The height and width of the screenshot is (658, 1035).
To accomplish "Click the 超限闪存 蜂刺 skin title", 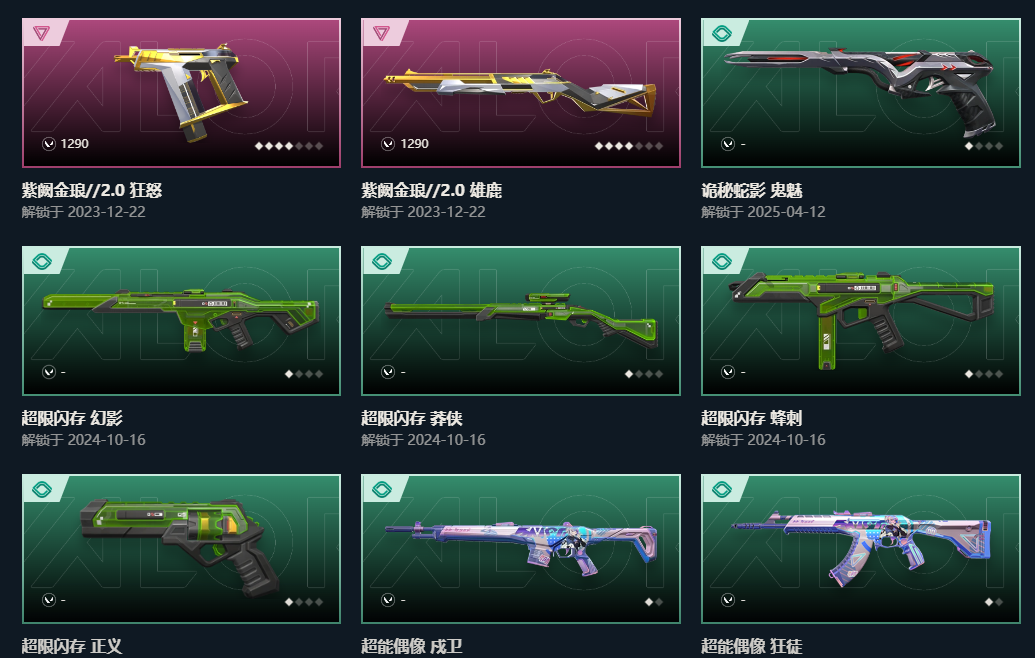I will tap(751, 418).
